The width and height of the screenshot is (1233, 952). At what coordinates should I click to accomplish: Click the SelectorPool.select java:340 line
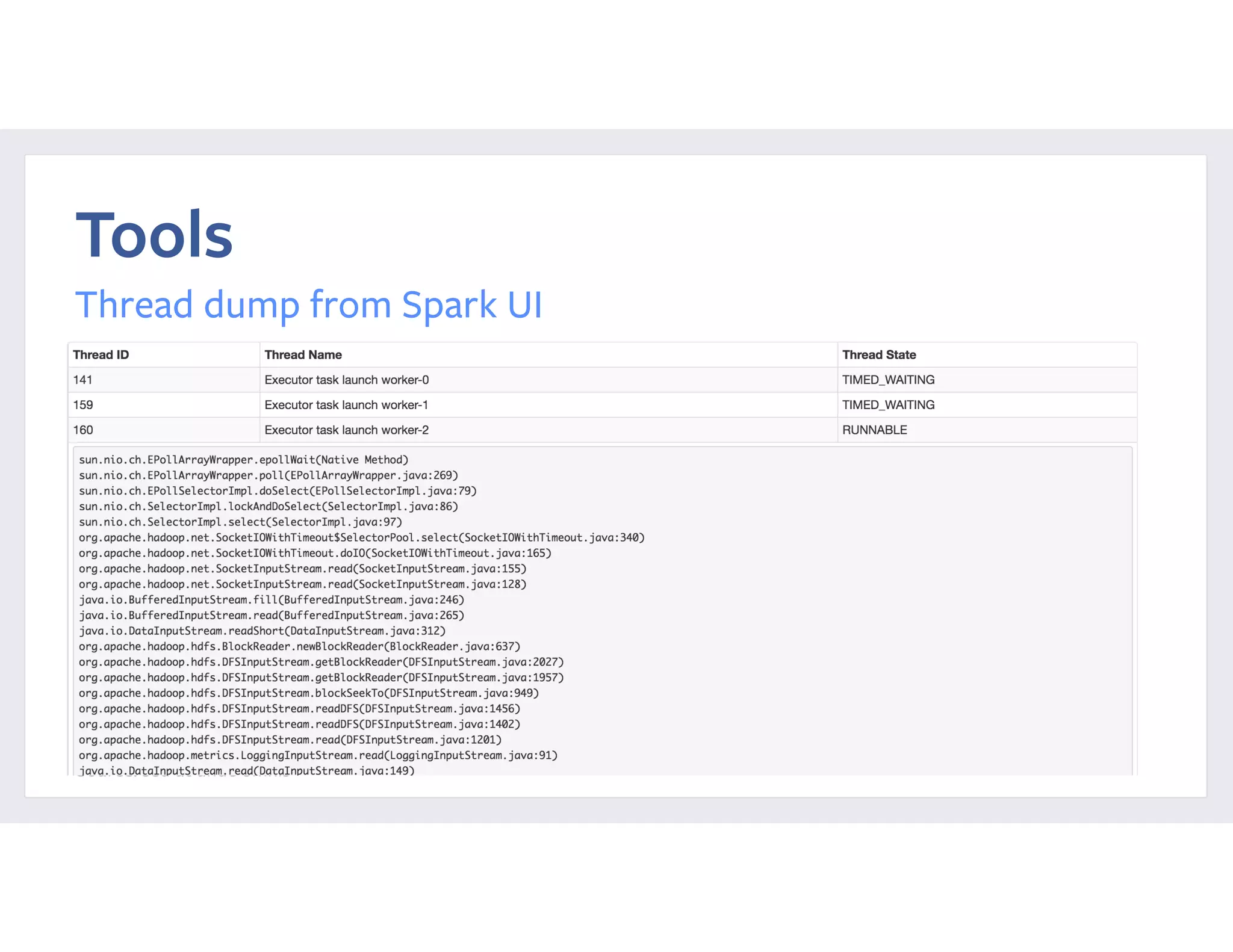point(362,538)
